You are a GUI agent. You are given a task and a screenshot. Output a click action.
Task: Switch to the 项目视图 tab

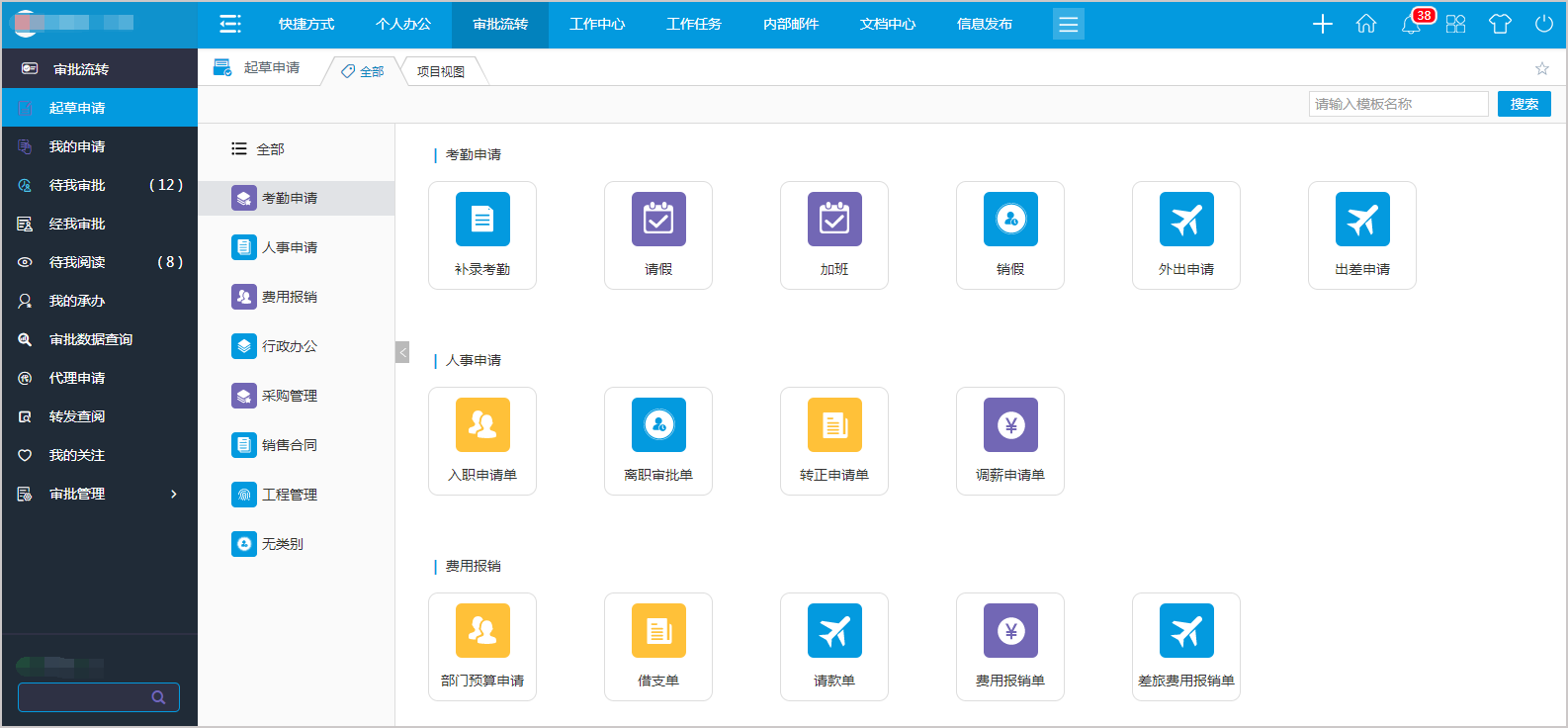click(x=441, y=71)
